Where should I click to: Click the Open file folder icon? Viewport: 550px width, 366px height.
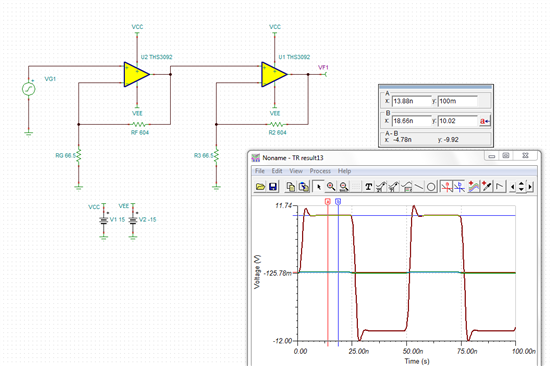click(260, 187)
